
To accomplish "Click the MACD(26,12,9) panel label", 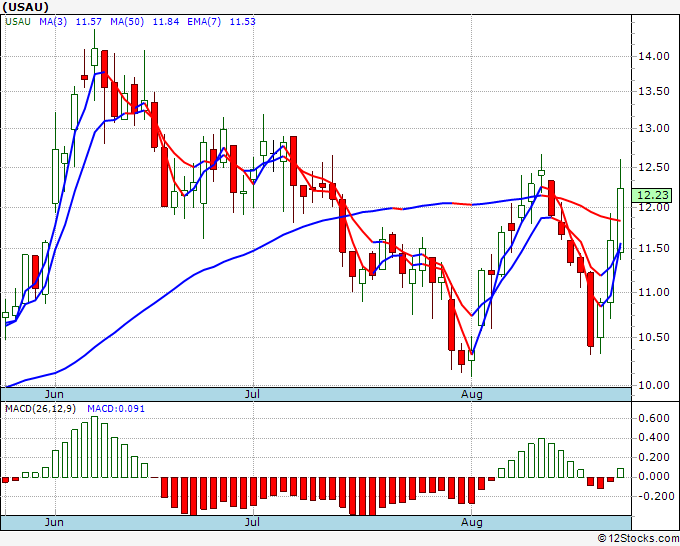I will click(40, 409).
